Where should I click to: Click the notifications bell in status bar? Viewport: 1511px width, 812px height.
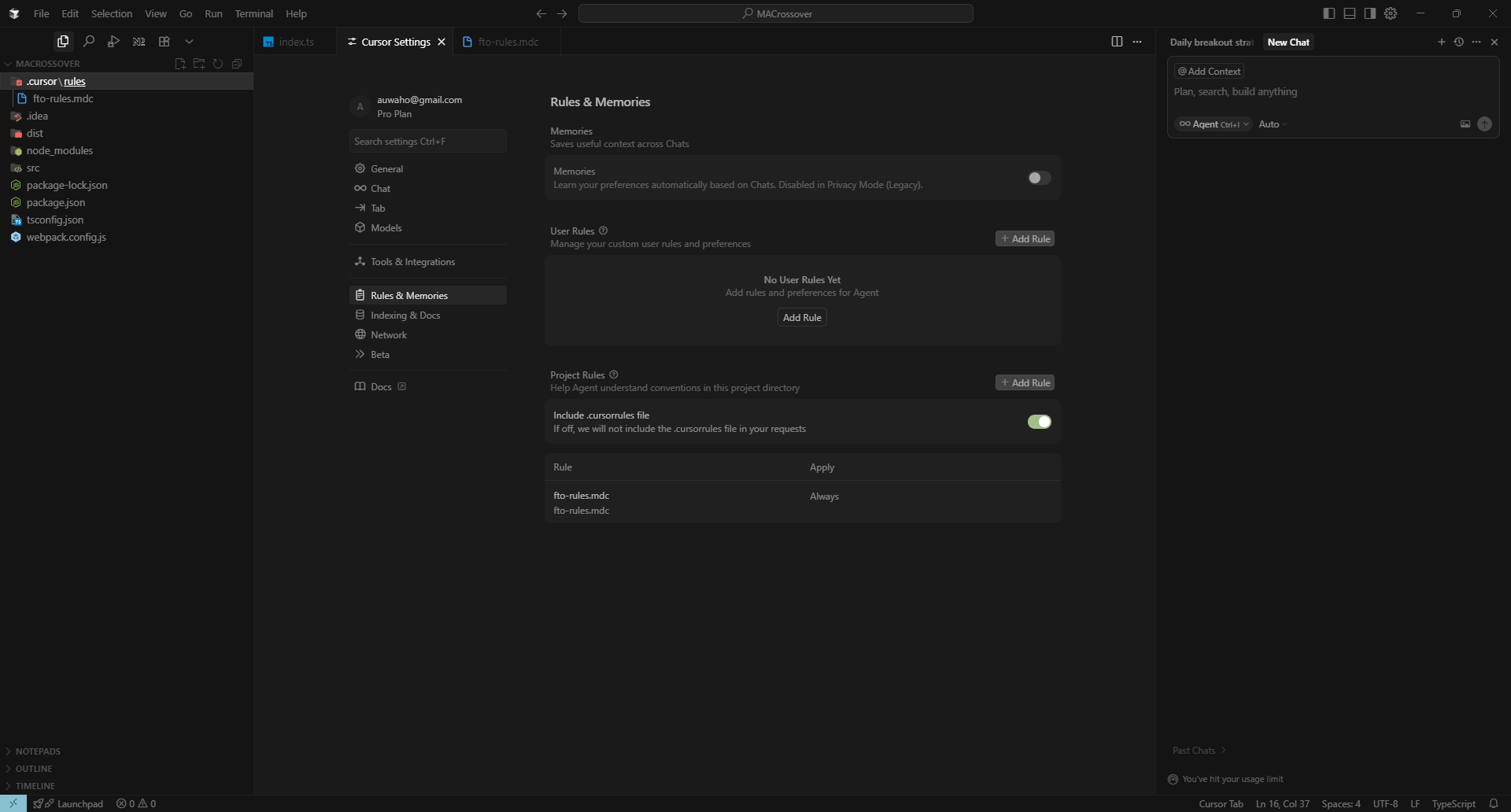1493,803
